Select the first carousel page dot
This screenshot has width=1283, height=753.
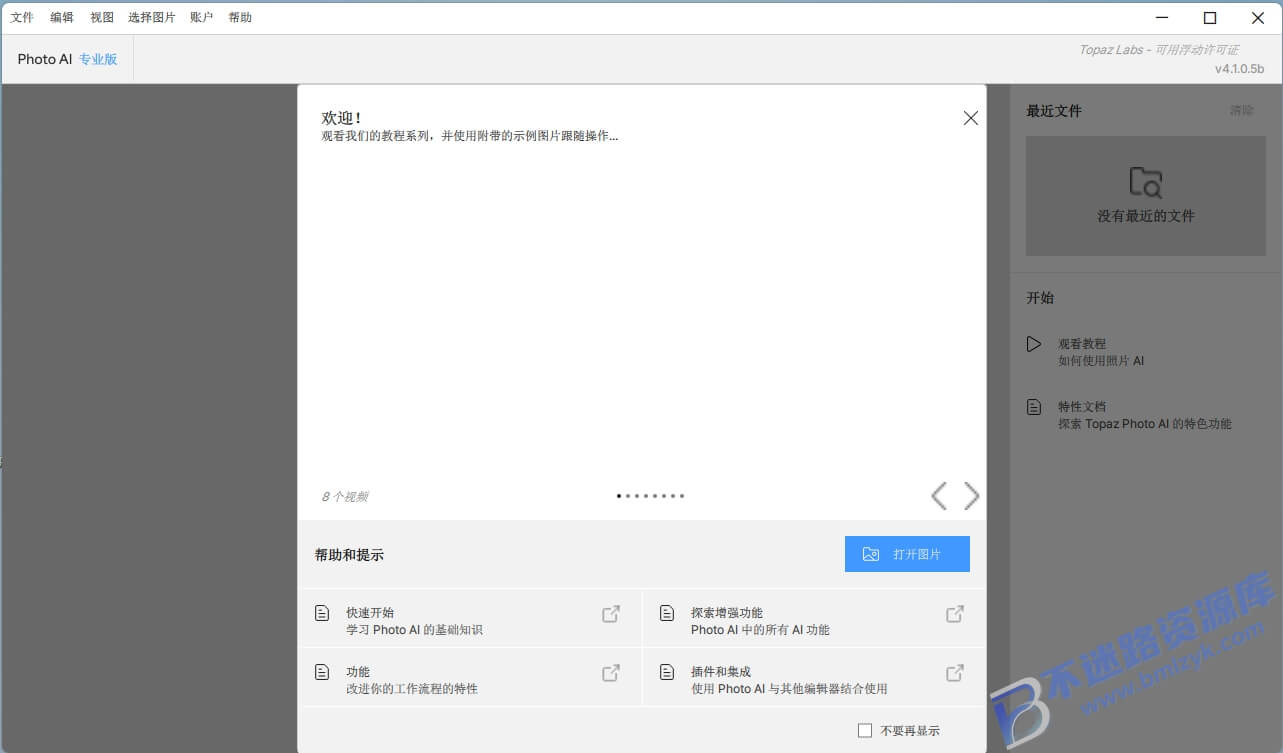[619, 496]
